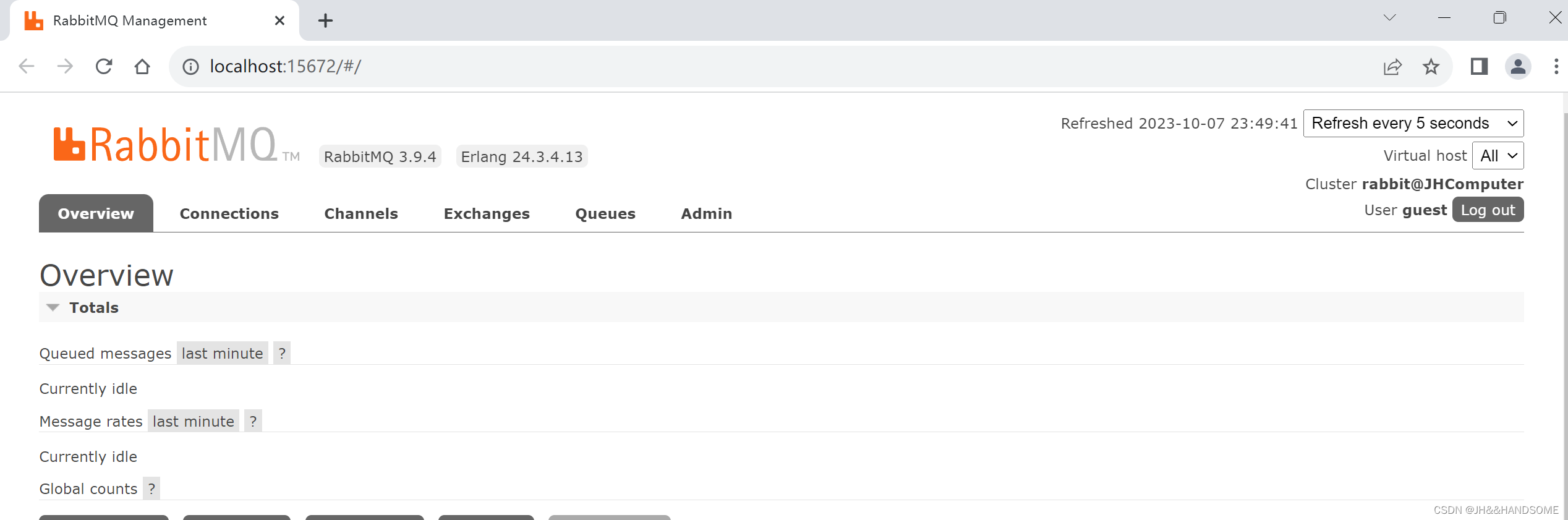
Task: Click the share page icon
Action: pyautogui.click(x=1392, y=66)
